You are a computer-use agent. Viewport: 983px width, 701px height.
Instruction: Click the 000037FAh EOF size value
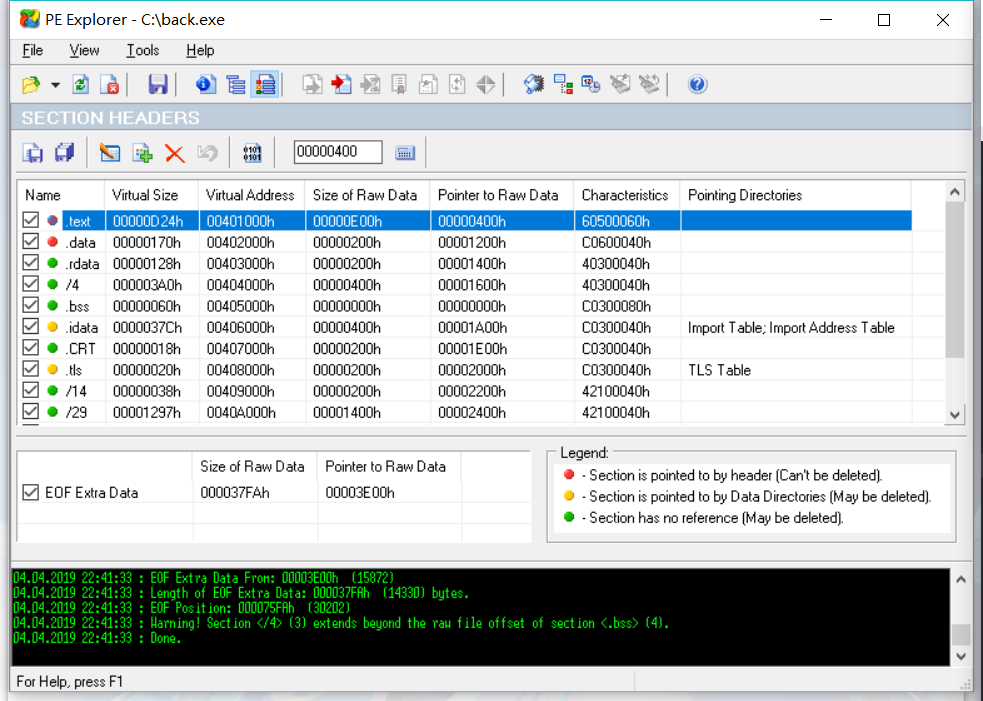click(x=235, y=493)
